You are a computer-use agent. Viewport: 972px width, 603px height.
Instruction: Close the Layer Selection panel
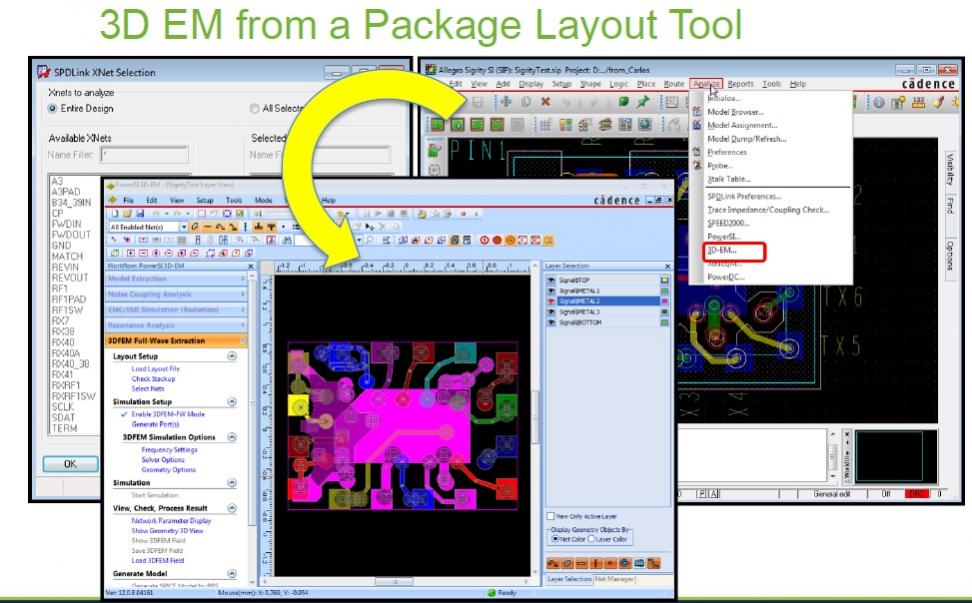point(668,266)
